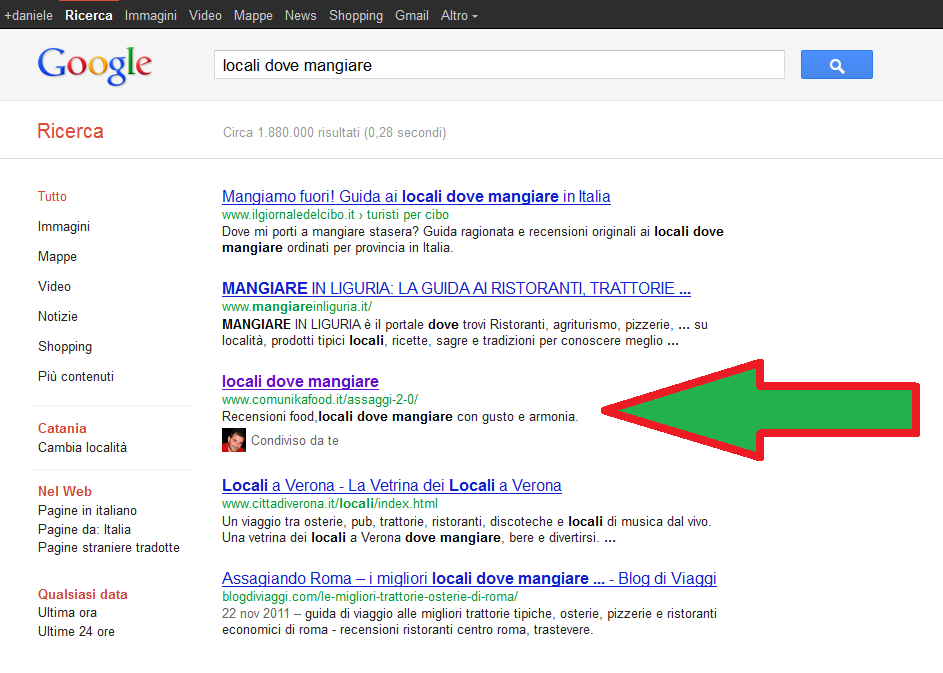Open the purple locali dove mangiare result

click(300, 381)
